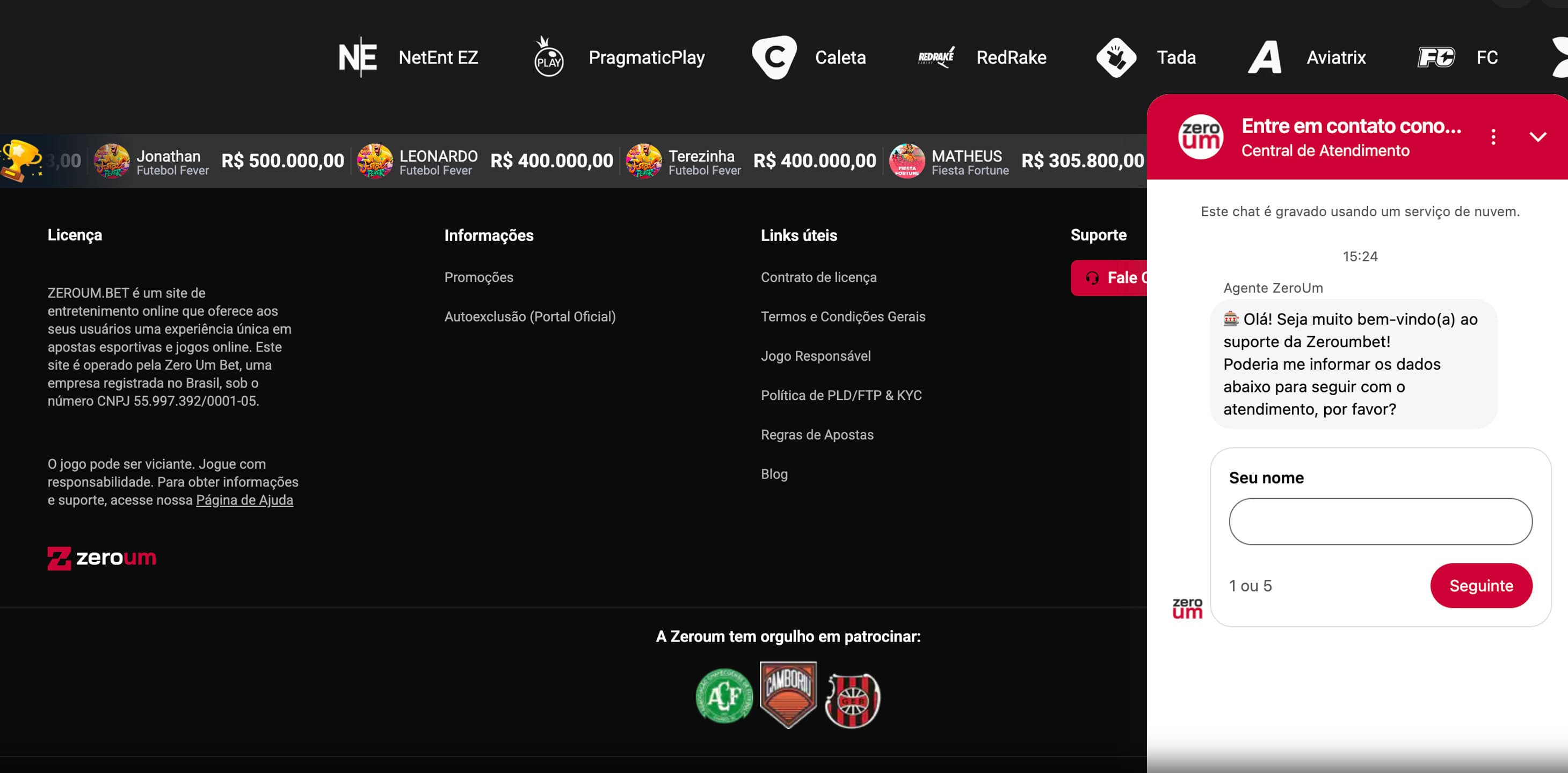Open Autoexclusão (Portal Oficial) link
1568x773 pixels.
click(529, 317)
